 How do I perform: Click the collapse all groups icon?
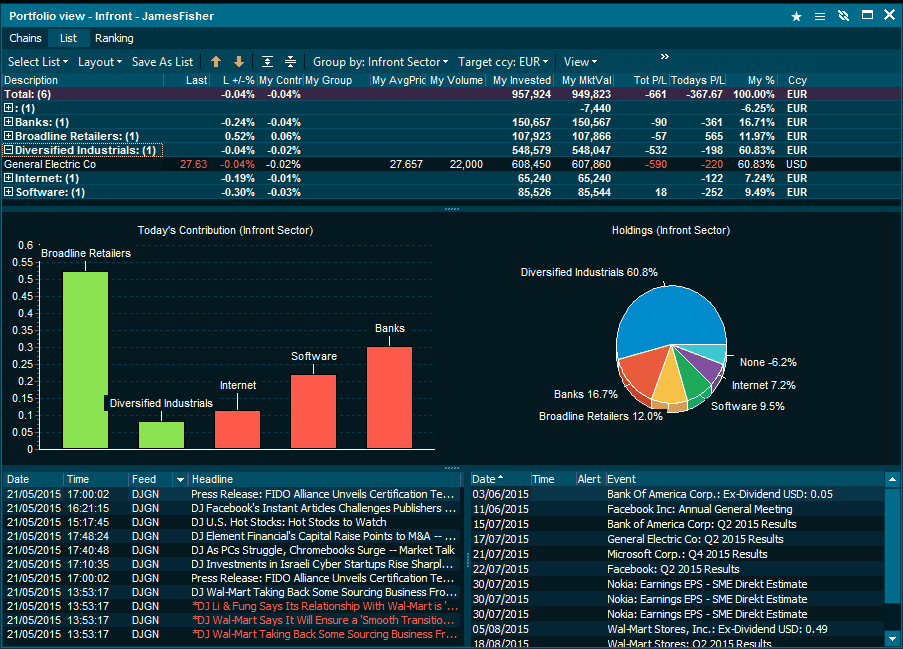pyautogui.click(x=290, y=62)
